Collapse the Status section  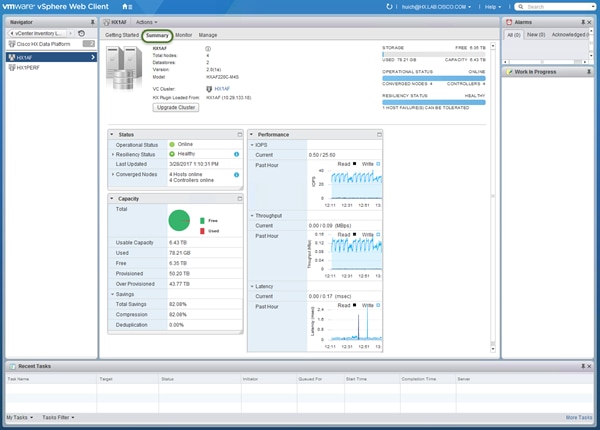(112, 135)
